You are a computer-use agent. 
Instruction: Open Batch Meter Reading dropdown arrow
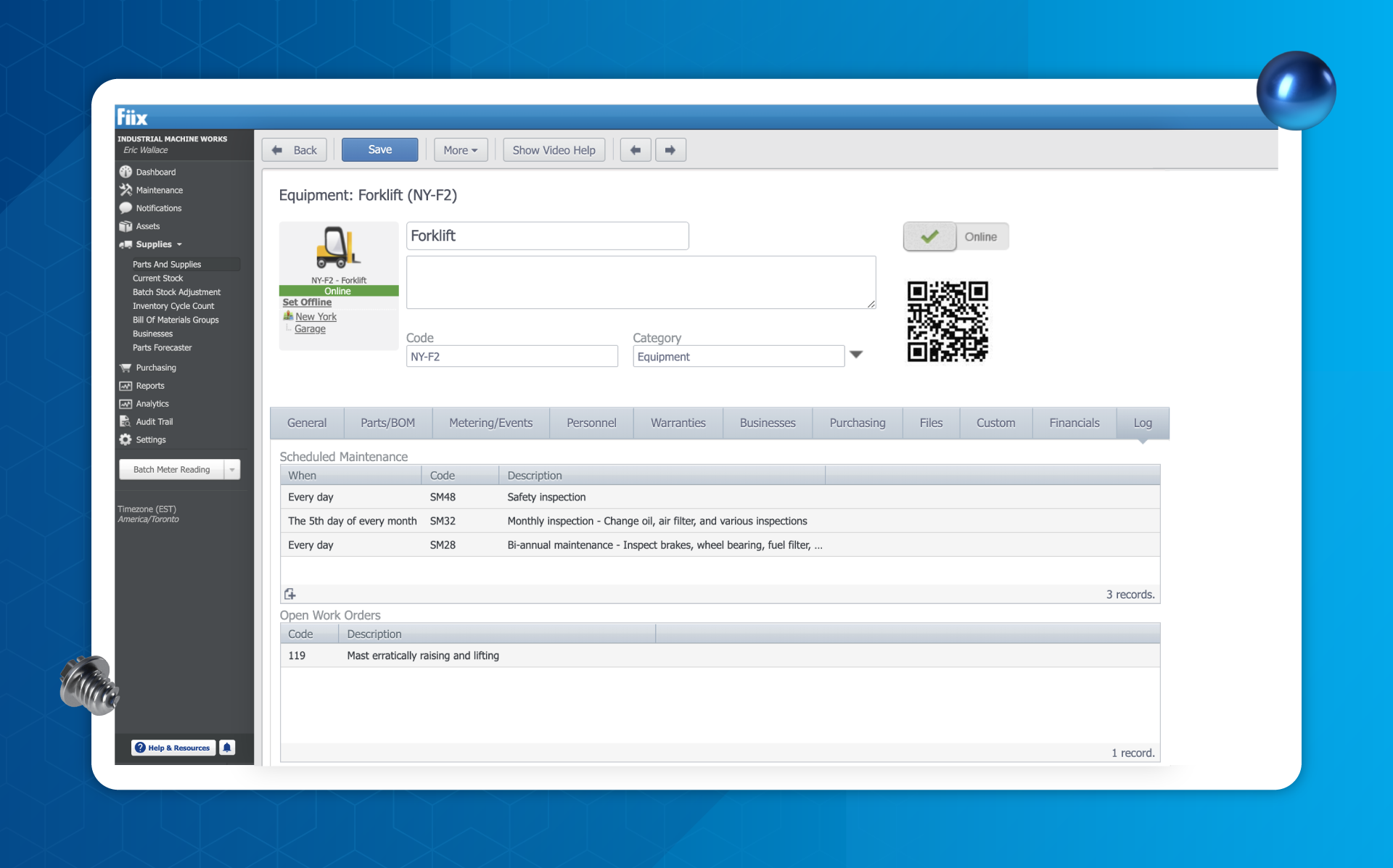coord(232,470)
